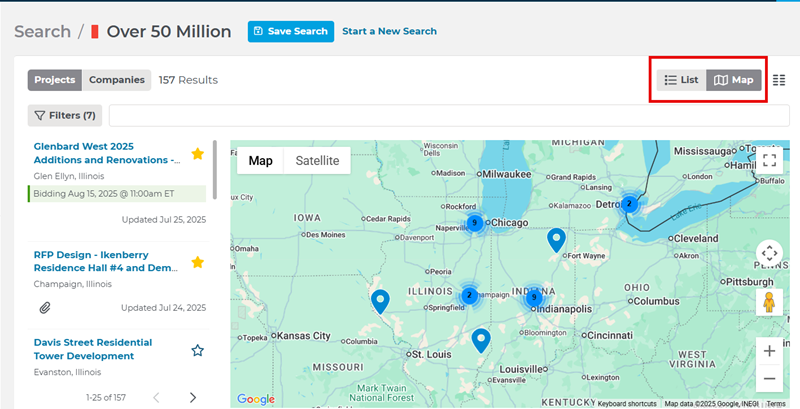Click the Detroit cluster marker with 2

coord(629,203)
